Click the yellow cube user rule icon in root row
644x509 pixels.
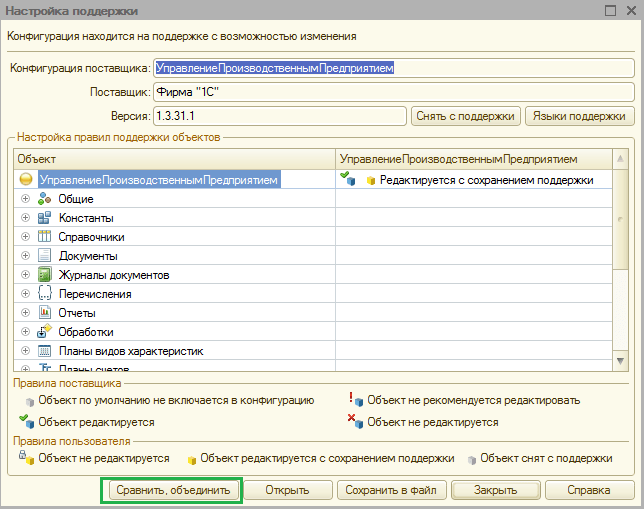tap(370, 180)
